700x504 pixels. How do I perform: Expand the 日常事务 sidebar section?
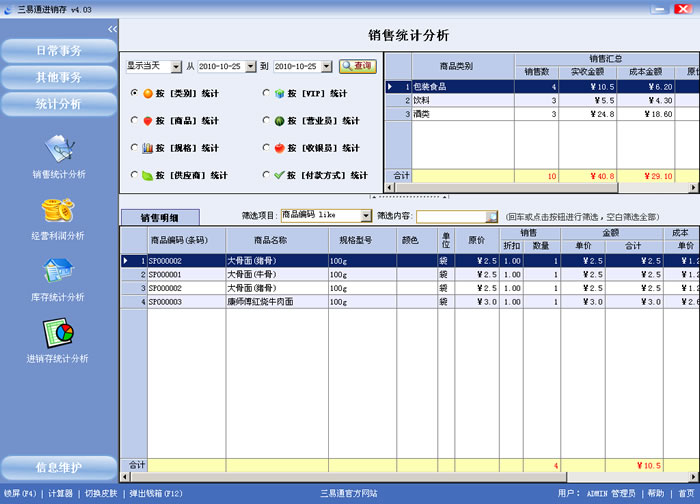pos(59,51)
